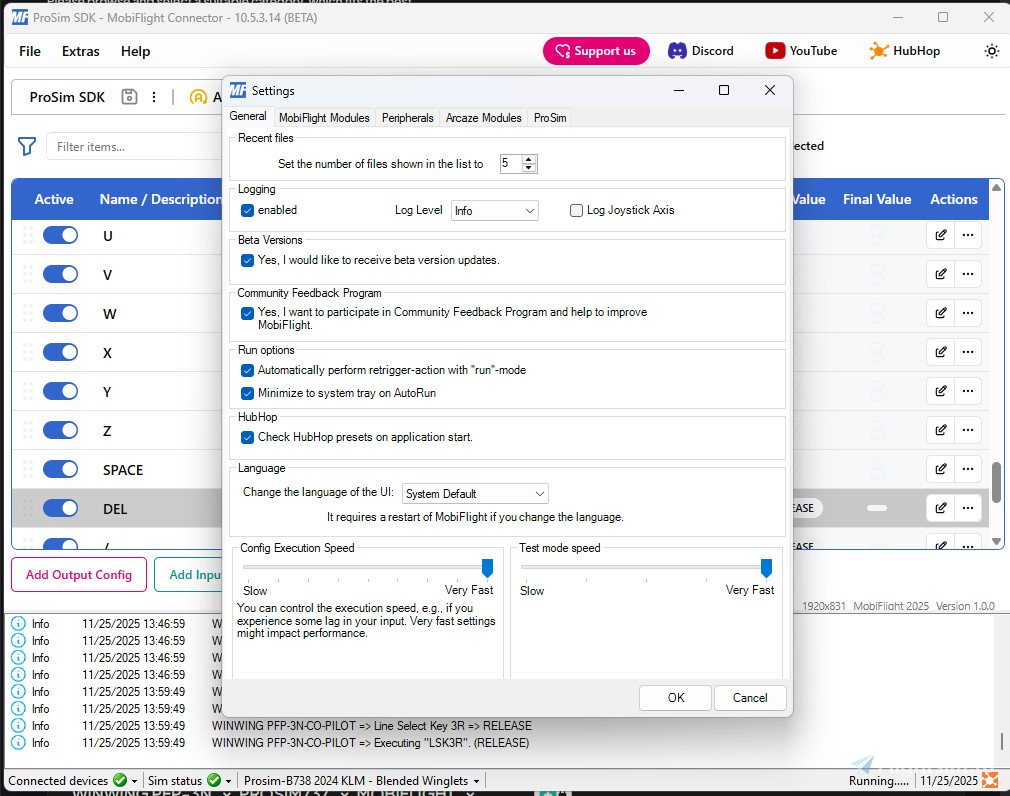1010x796 pixels.
Task: Click the OK button in Settings
Action: pyautogui.click(x=676, y=698)
